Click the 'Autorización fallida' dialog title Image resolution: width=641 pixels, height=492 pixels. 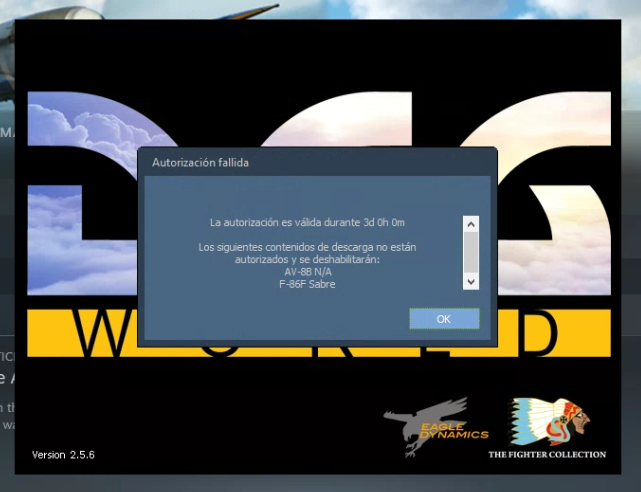coord(200,163)
